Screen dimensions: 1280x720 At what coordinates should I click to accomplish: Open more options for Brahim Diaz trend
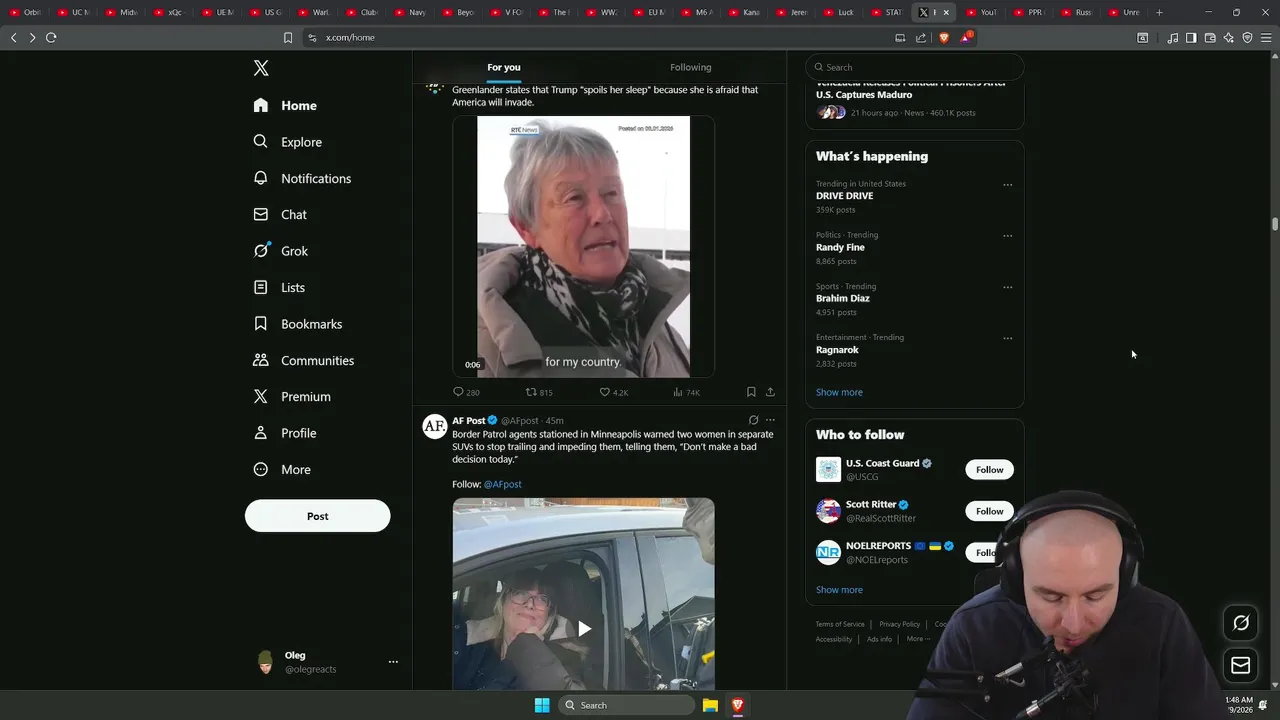[x=1007, y=287]
